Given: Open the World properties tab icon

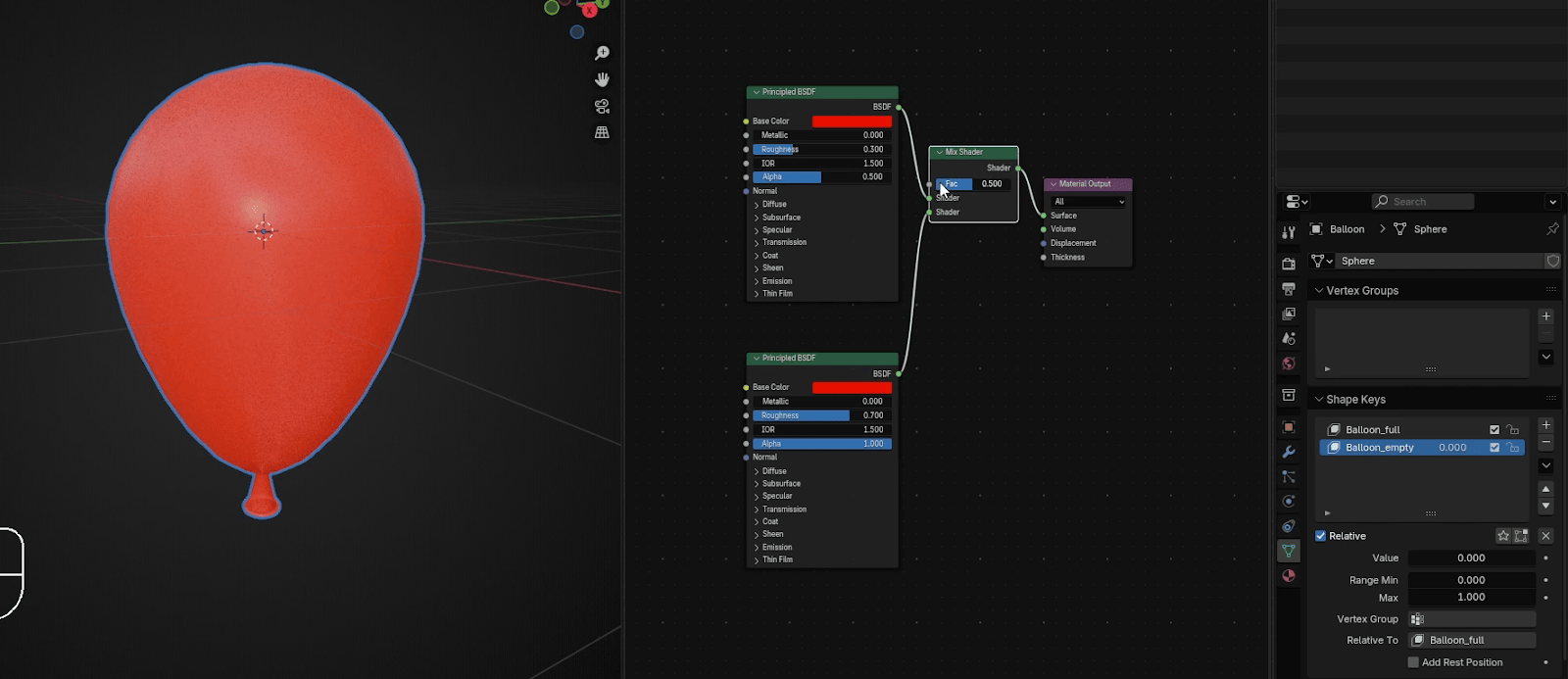Looking at the screenshot, I should (1289, 364).
